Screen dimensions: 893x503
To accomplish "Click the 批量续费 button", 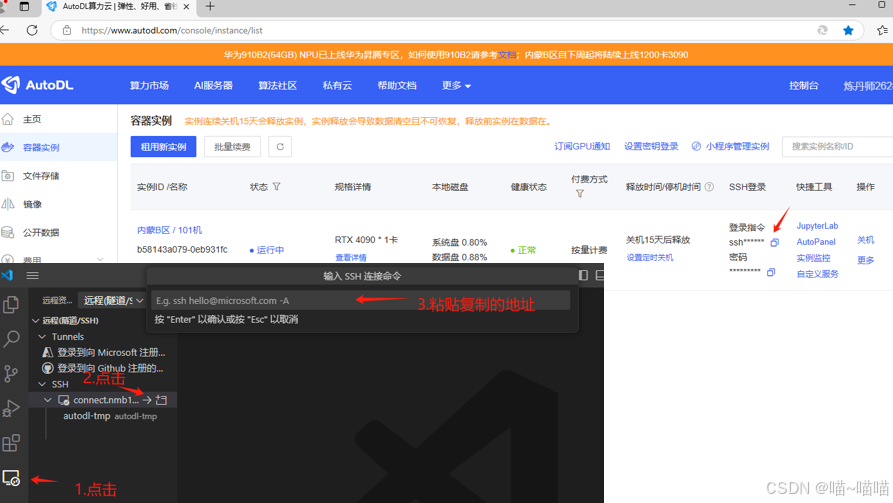I will click(x=232, y=146).
